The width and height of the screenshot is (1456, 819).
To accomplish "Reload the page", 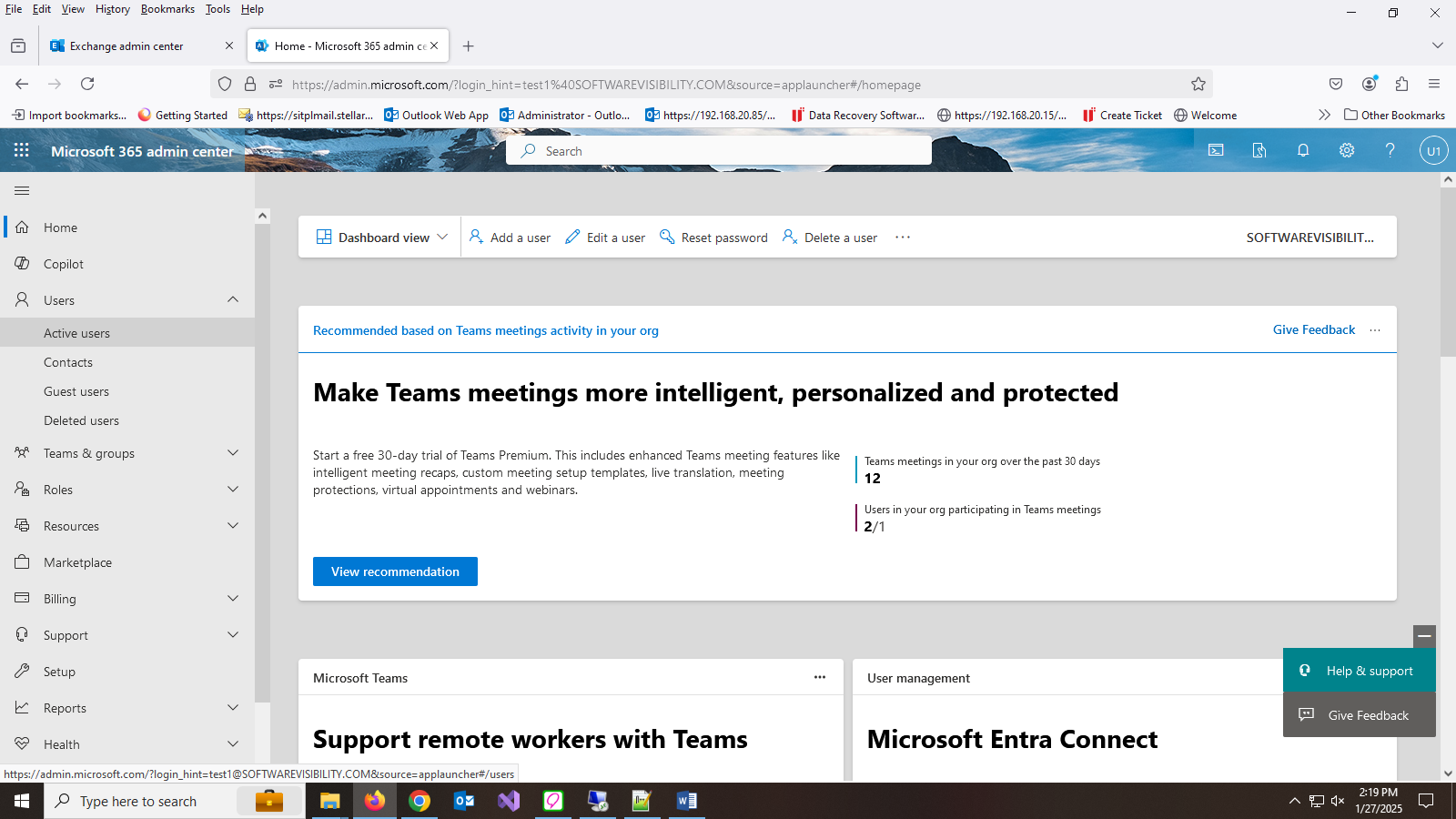I will pyautogui.click(x=87, y=84).
